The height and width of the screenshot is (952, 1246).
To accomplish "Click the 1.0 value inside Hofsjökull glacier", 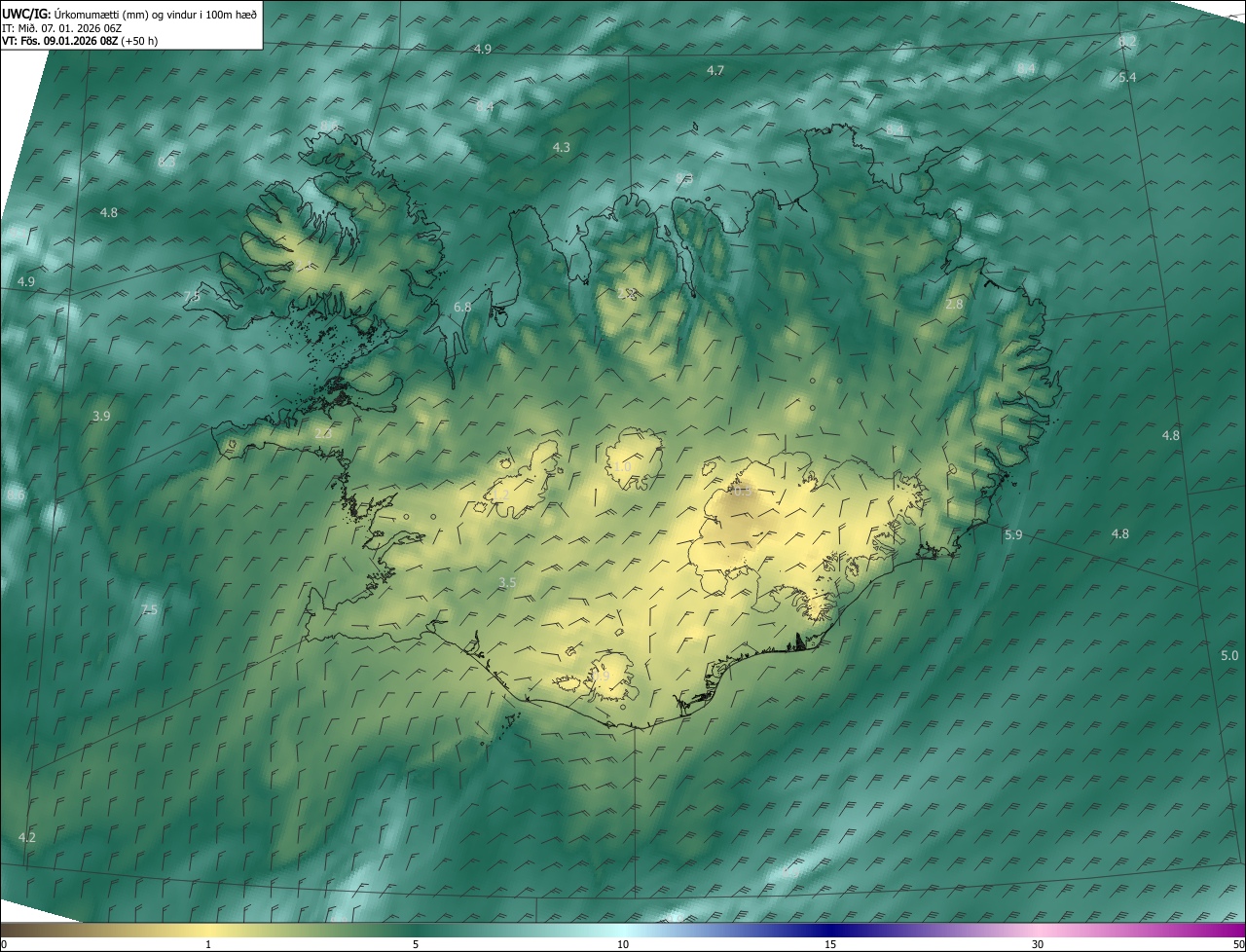I will pos(623,467).
